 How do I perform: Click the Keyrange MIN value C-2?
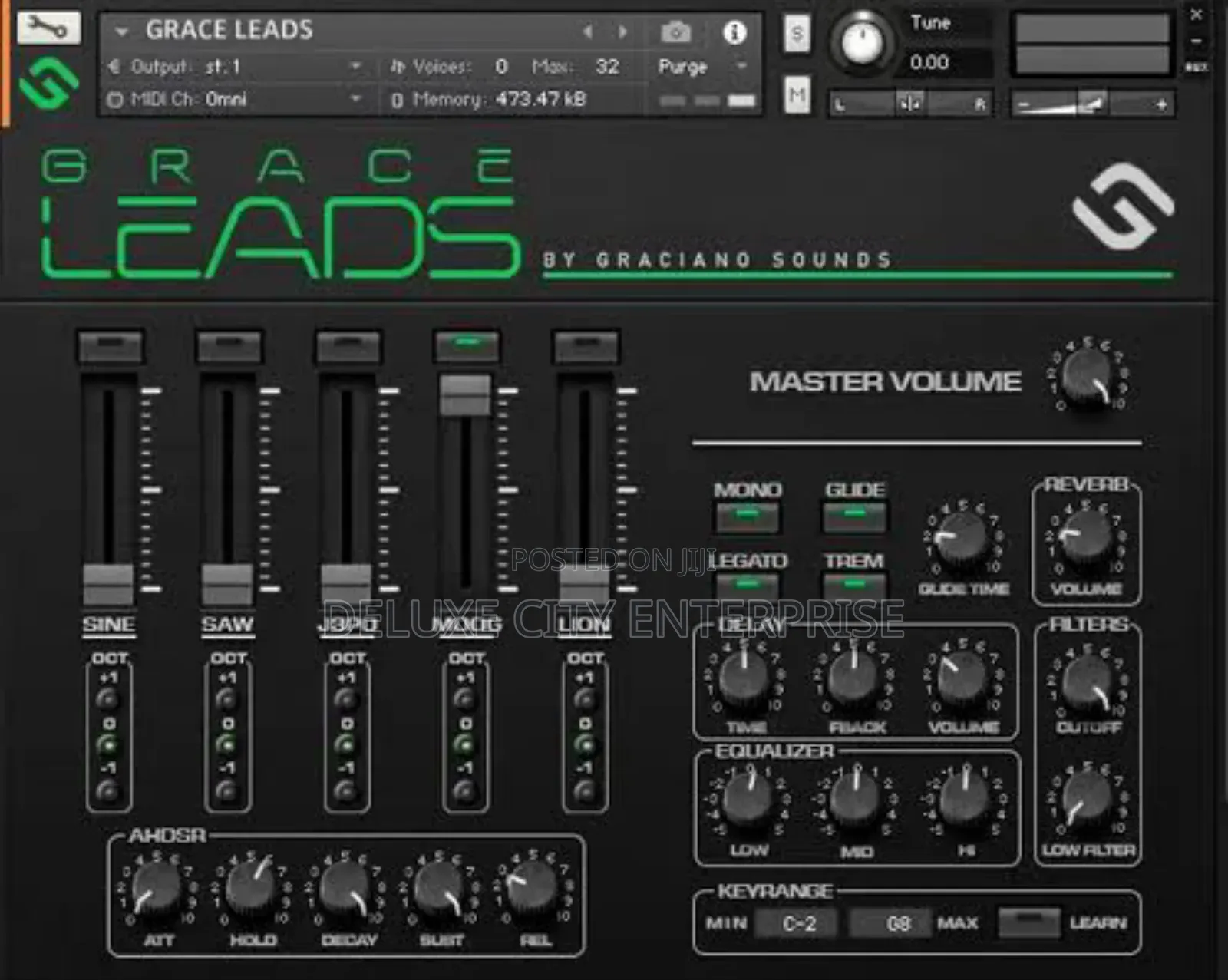(x=797, y=922)
